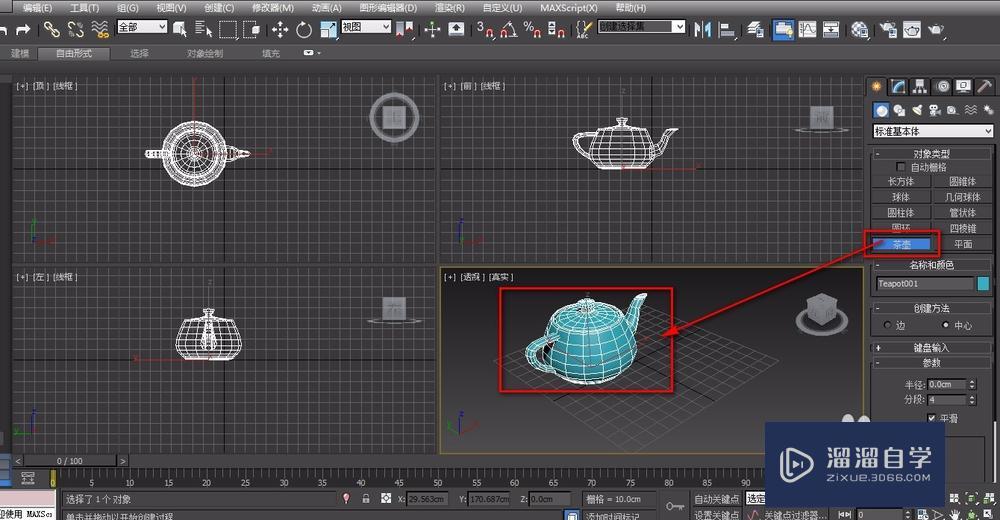Open the selection filter 全部 dropdown
This screenshot has height=520, width=1000.
pos(142,27)
